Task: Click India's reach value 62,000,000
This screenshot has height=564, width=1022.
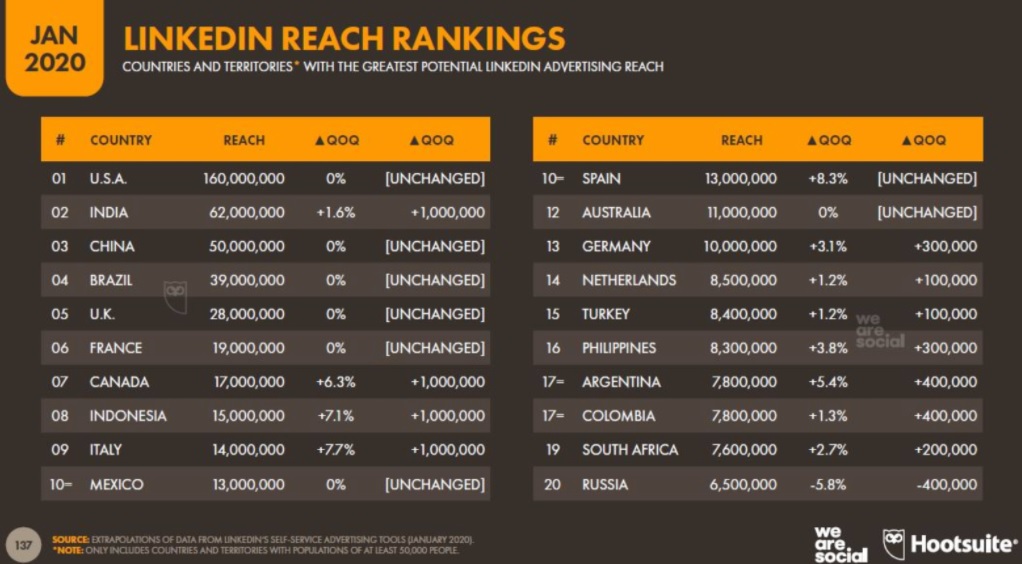Action: pyautogui.click(x=246, y=213)
